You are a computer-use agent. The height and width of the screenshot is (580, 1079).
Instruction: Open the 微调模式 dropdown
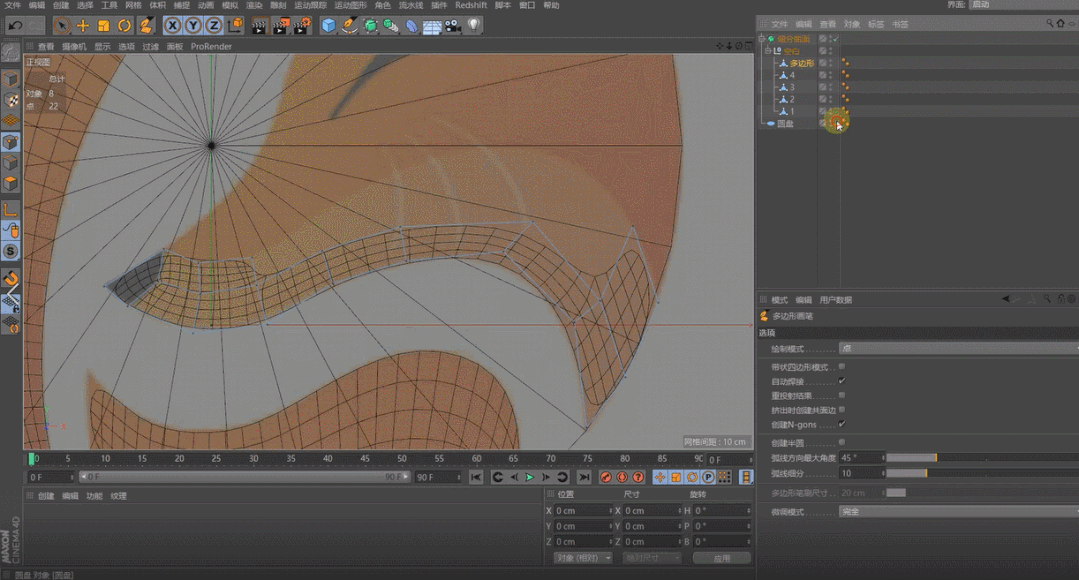point(957,511)
